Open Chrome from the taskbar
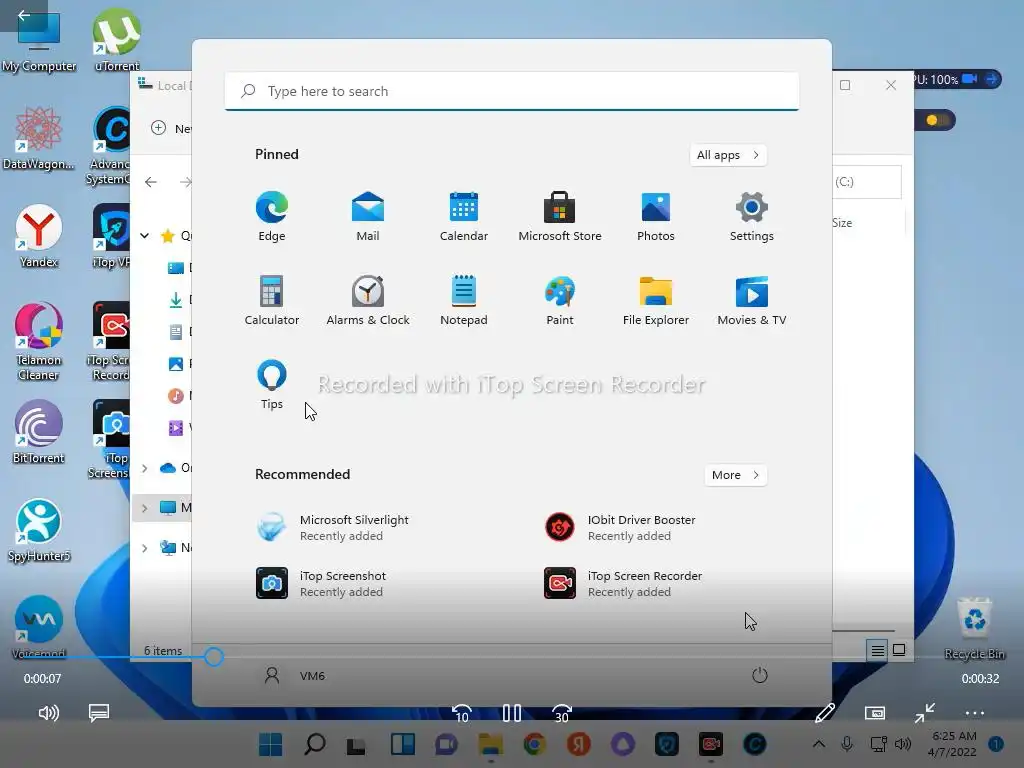 pos(534,744)
